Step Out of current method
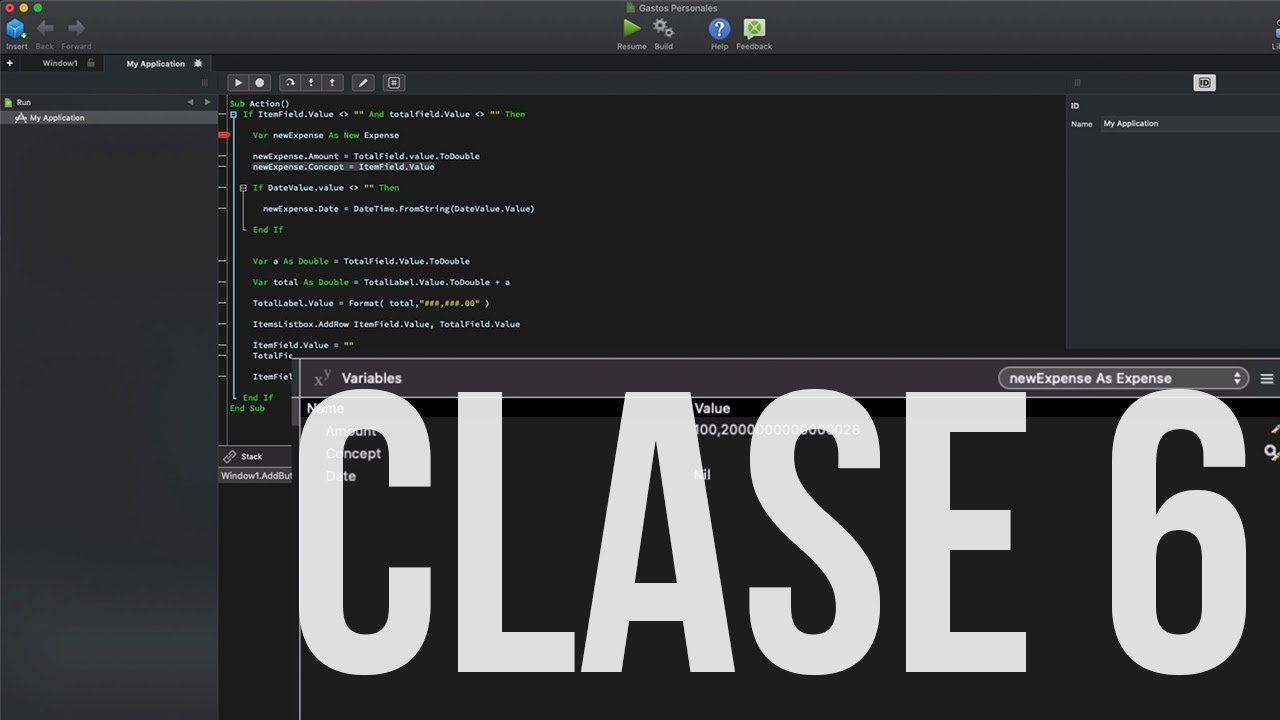 coord(332,83)
